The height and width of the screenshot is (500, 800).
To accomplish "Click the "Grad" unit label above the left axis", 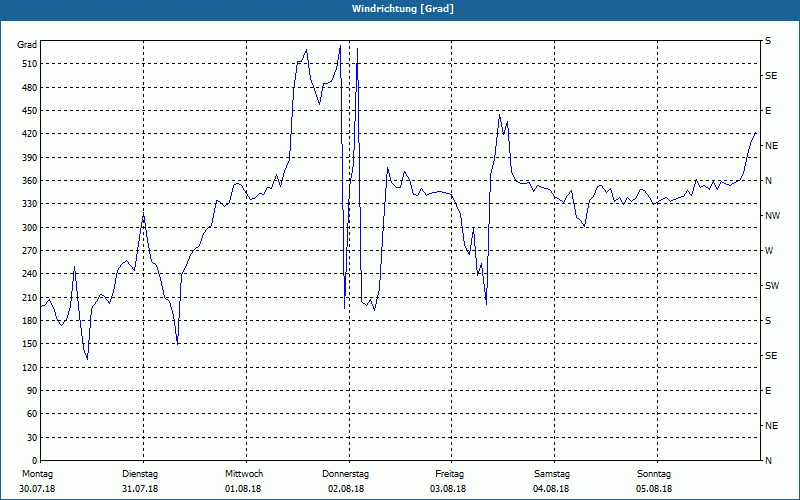I will (x=27, y=45).
